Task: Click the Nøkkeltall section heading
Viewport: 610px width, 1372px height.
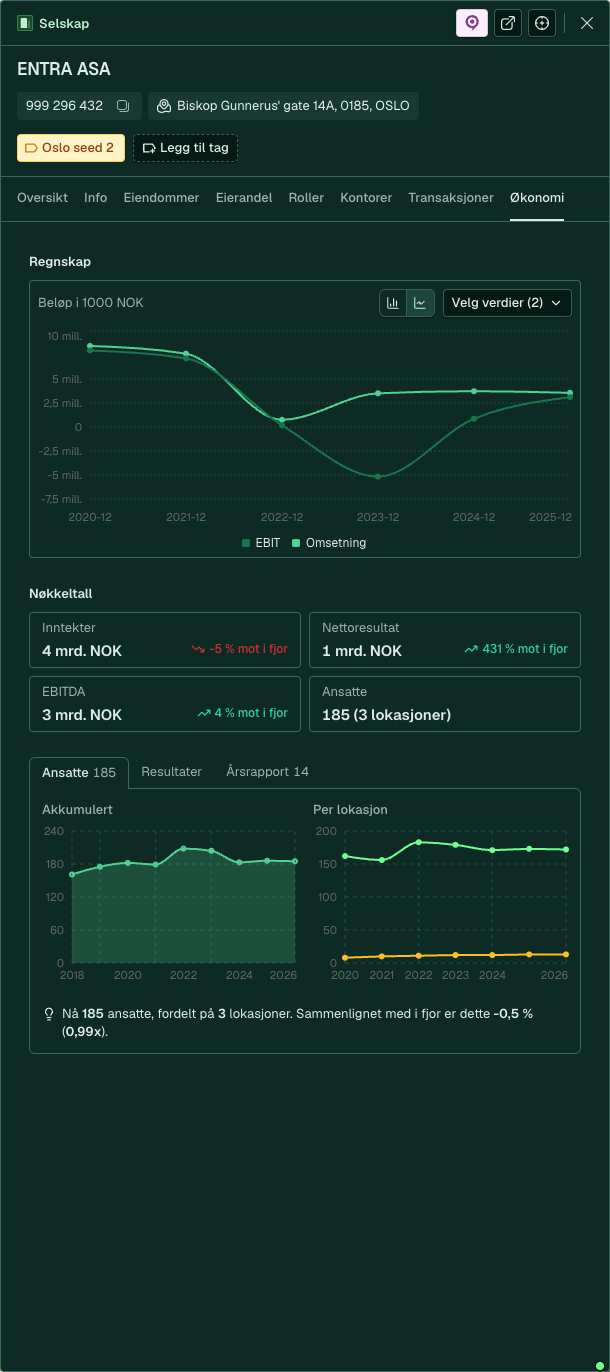Action: tap(61, 594)
